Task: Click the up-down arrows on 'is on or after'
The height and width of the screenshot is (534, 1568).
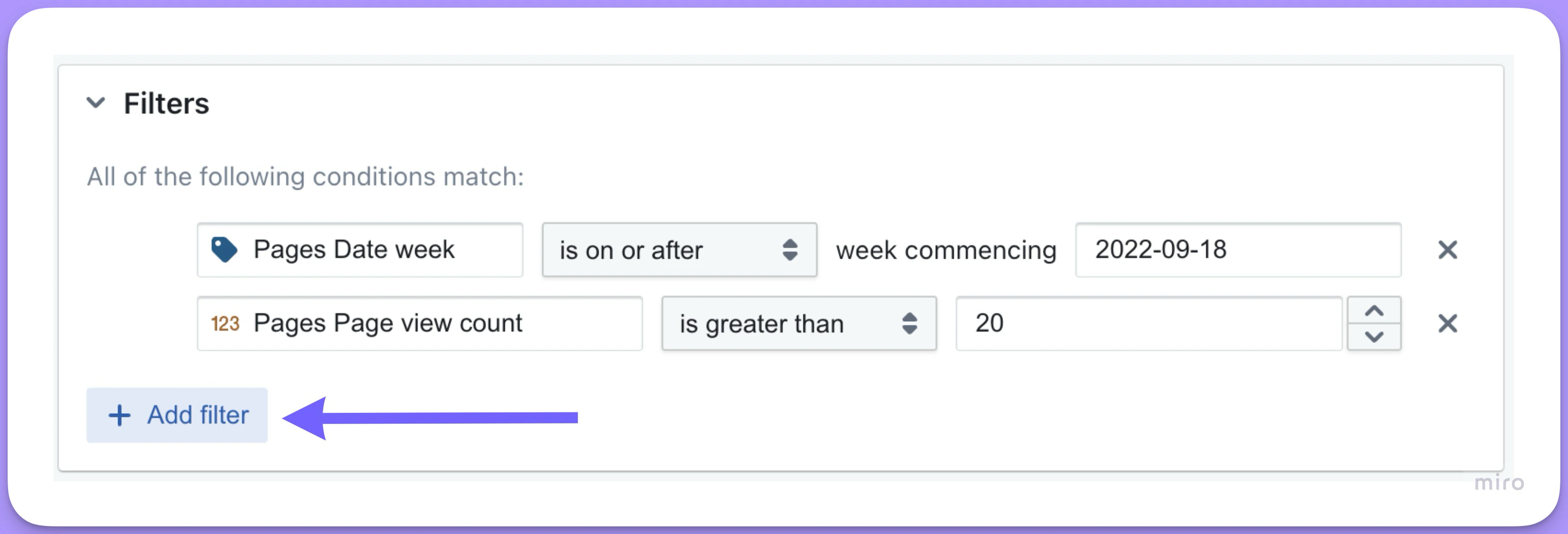Action: click(x=789, y=249)
